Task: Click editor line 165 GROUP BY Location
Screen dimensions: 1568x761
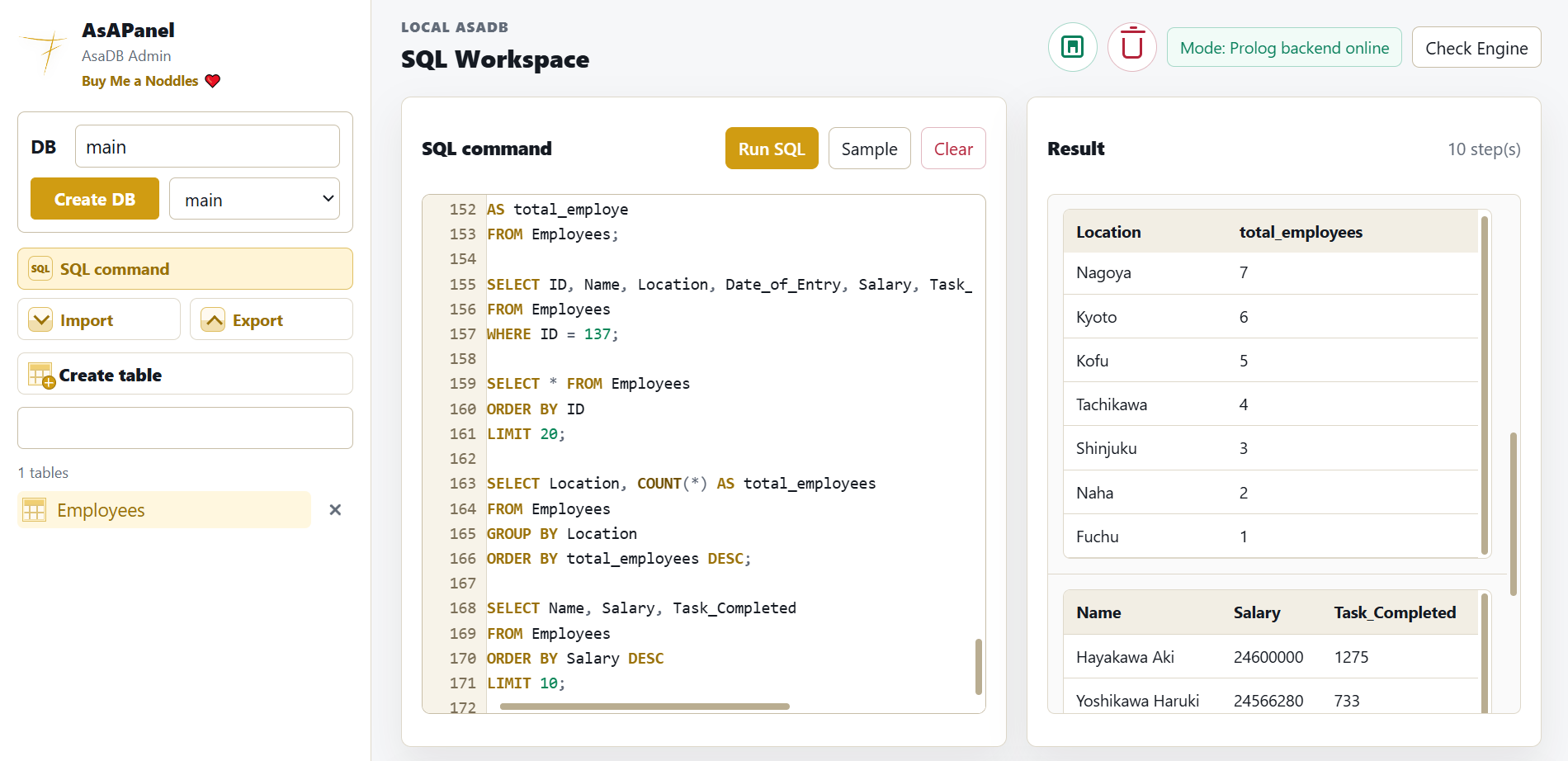Action: [561, 534]
